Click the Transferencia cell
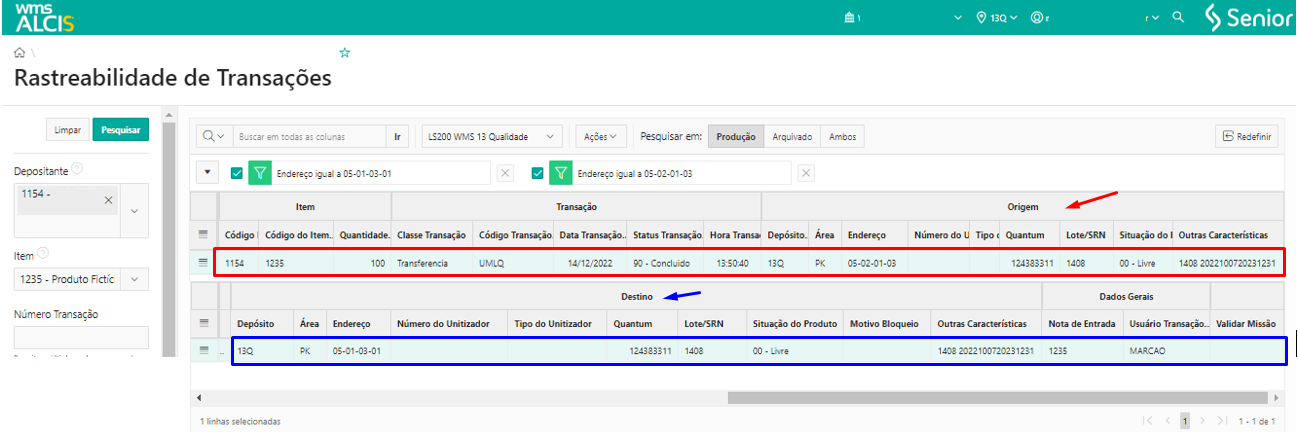Viewport: 1298px width, 442px height. click(432, 262)
